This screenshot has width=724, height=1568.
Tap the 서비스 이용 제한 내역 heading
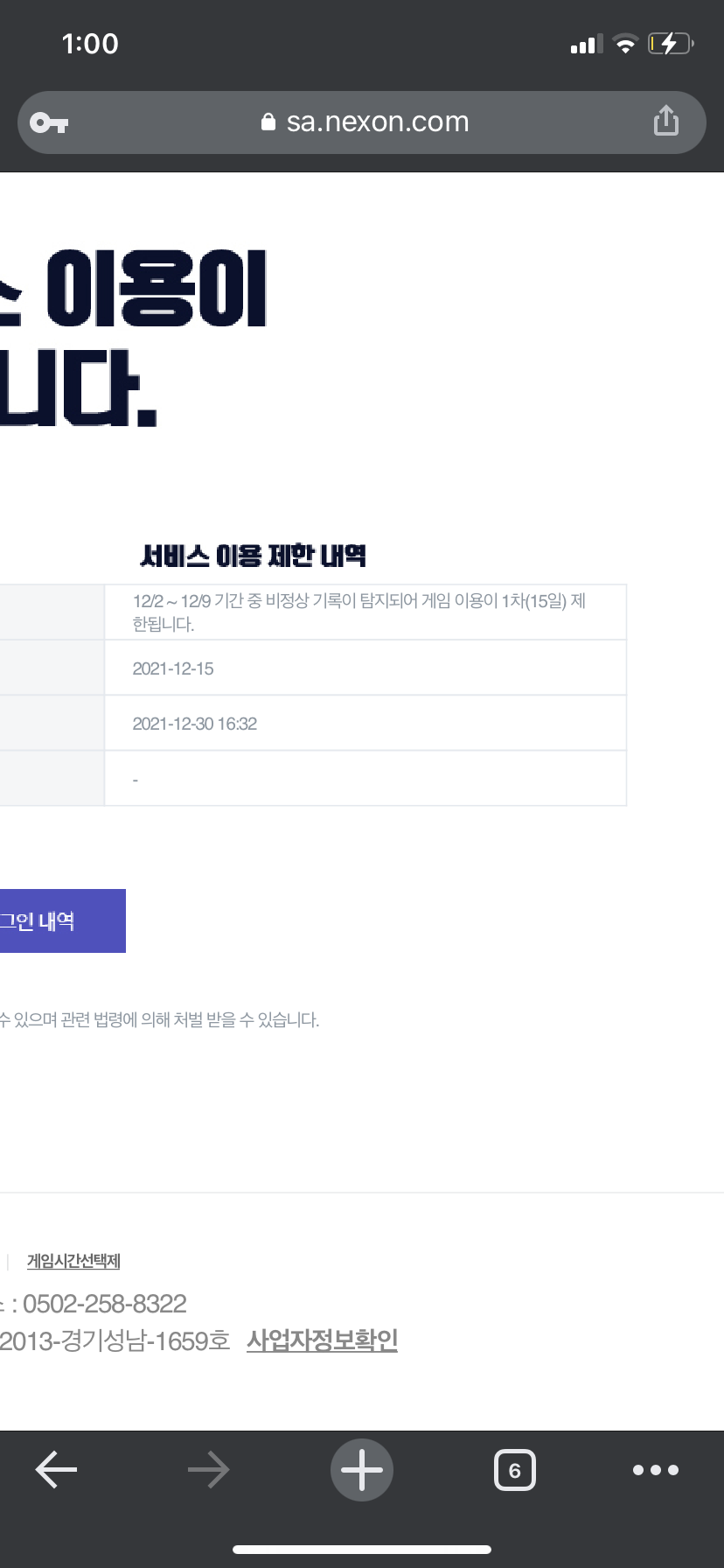[253, 556]
